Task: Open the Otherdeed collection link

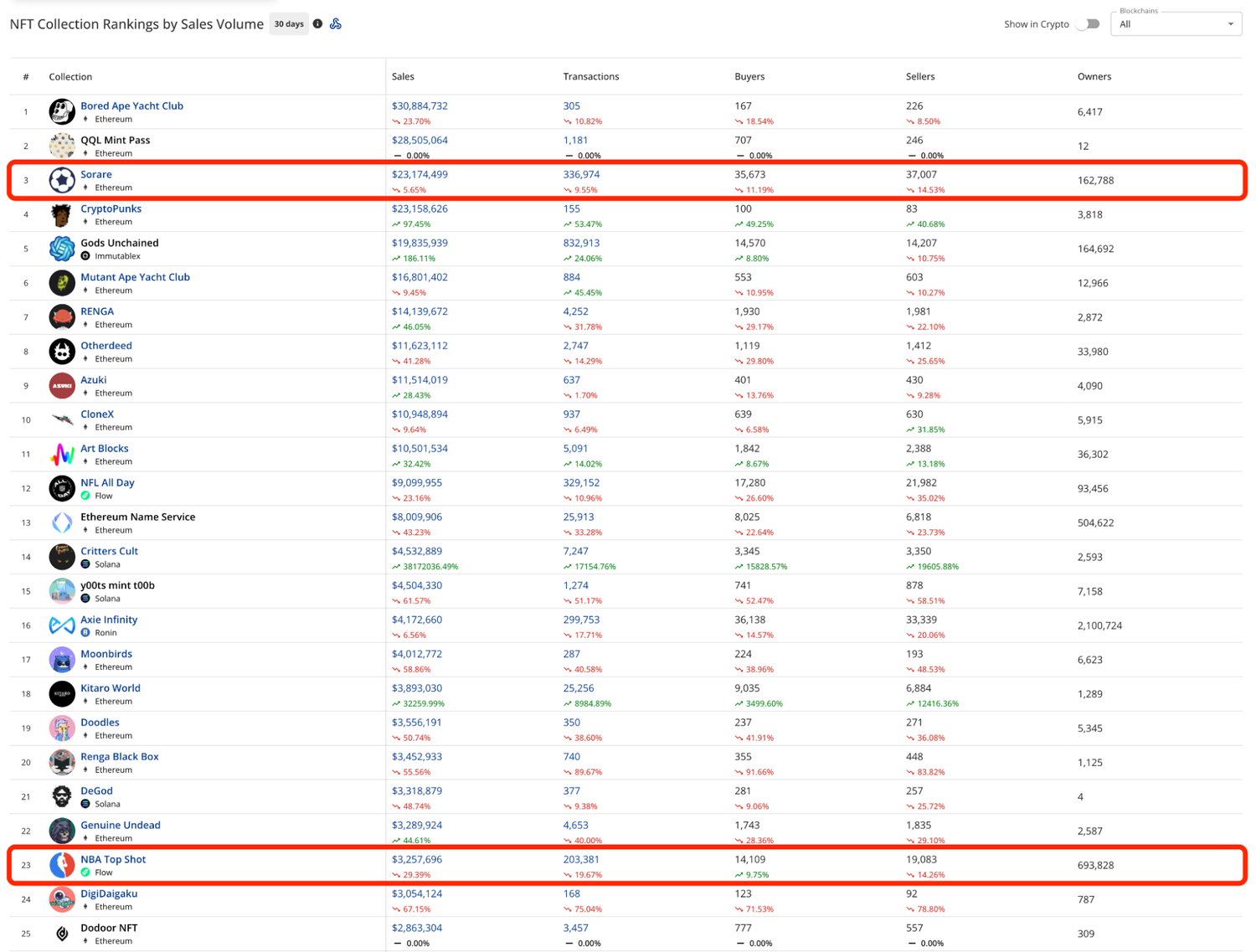Action: (x=106, y=345)
